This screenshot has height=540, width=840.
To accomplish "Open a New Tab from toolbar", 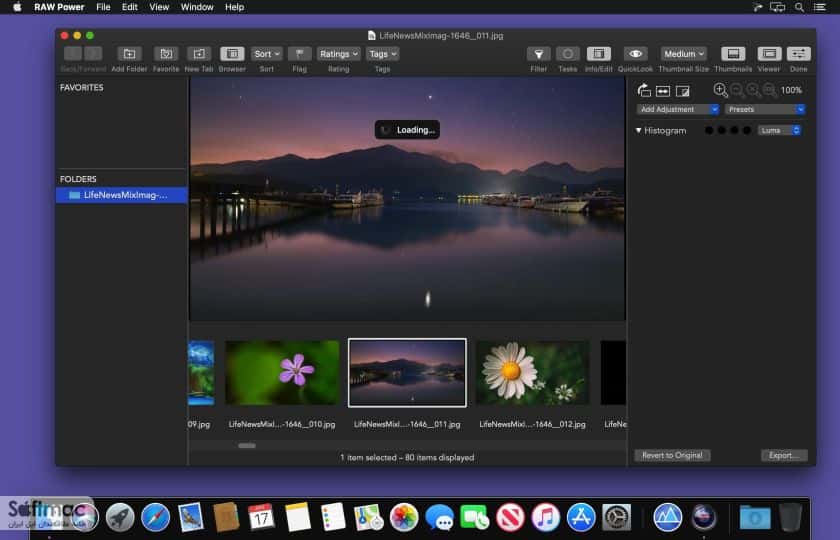I will [199, 54].
